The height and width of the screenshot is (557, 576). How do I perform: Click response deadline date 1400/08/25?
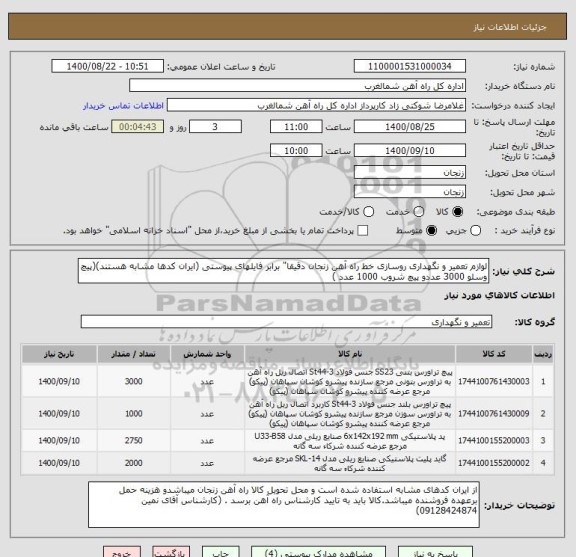point(410,127)
